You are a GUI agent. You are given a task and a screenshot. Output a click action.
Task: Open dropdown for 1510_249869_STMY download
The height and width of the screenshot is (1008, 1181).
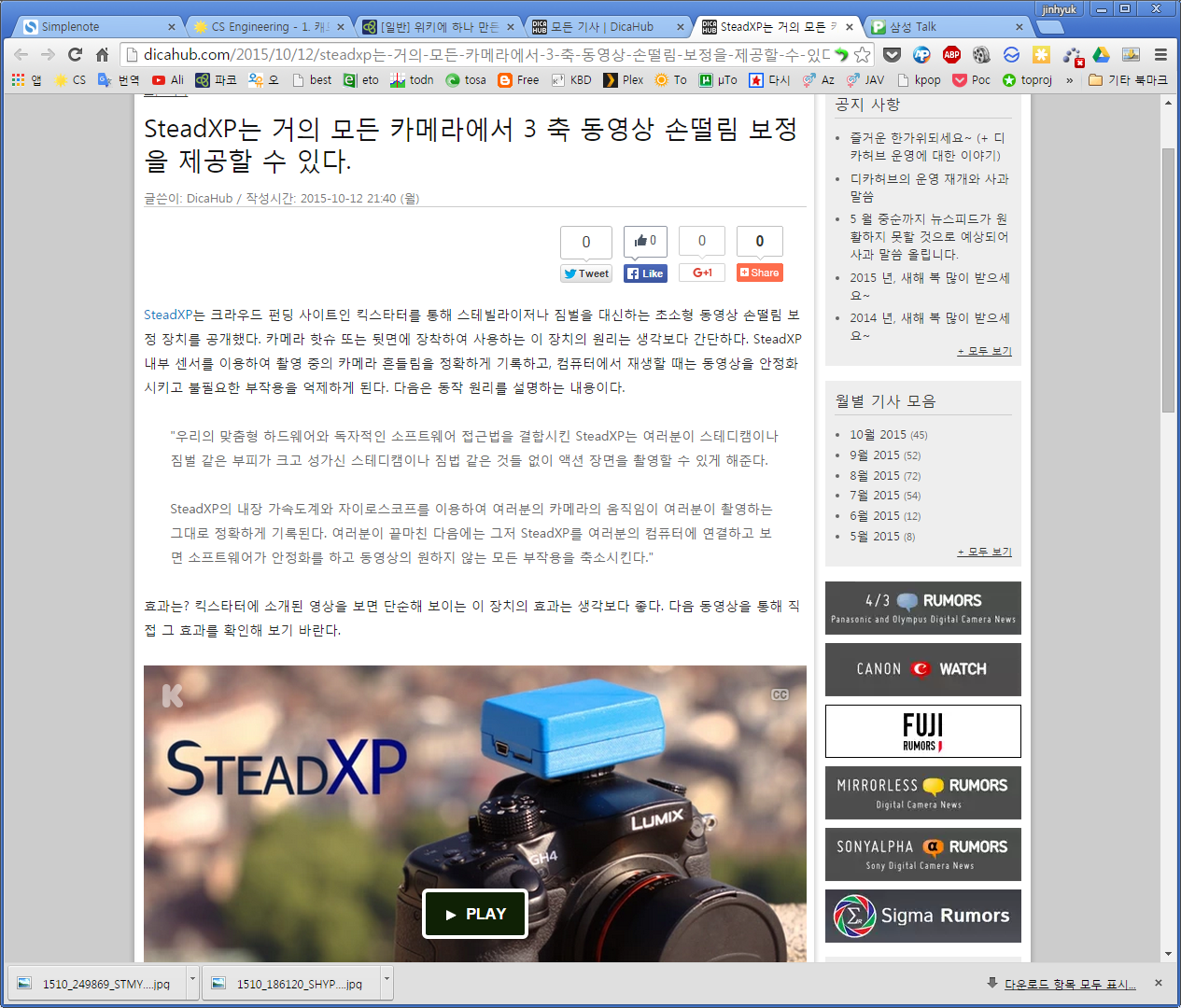coord(192,982)
